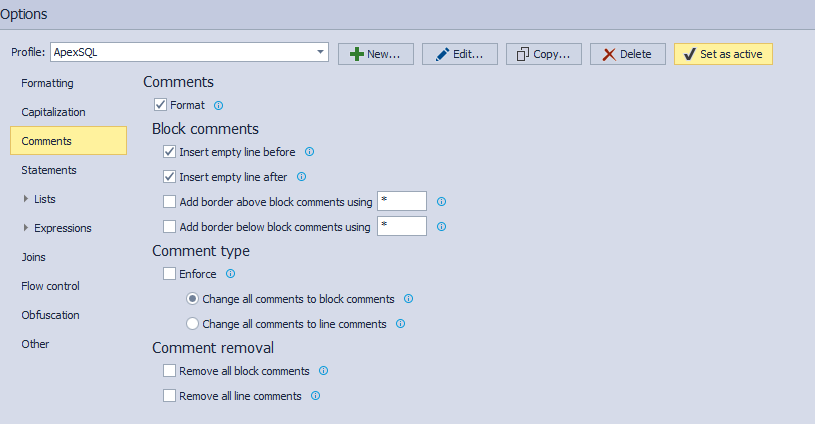Click info icon for border above block comments
Viewport: 815px width, 424px height.
441,202
